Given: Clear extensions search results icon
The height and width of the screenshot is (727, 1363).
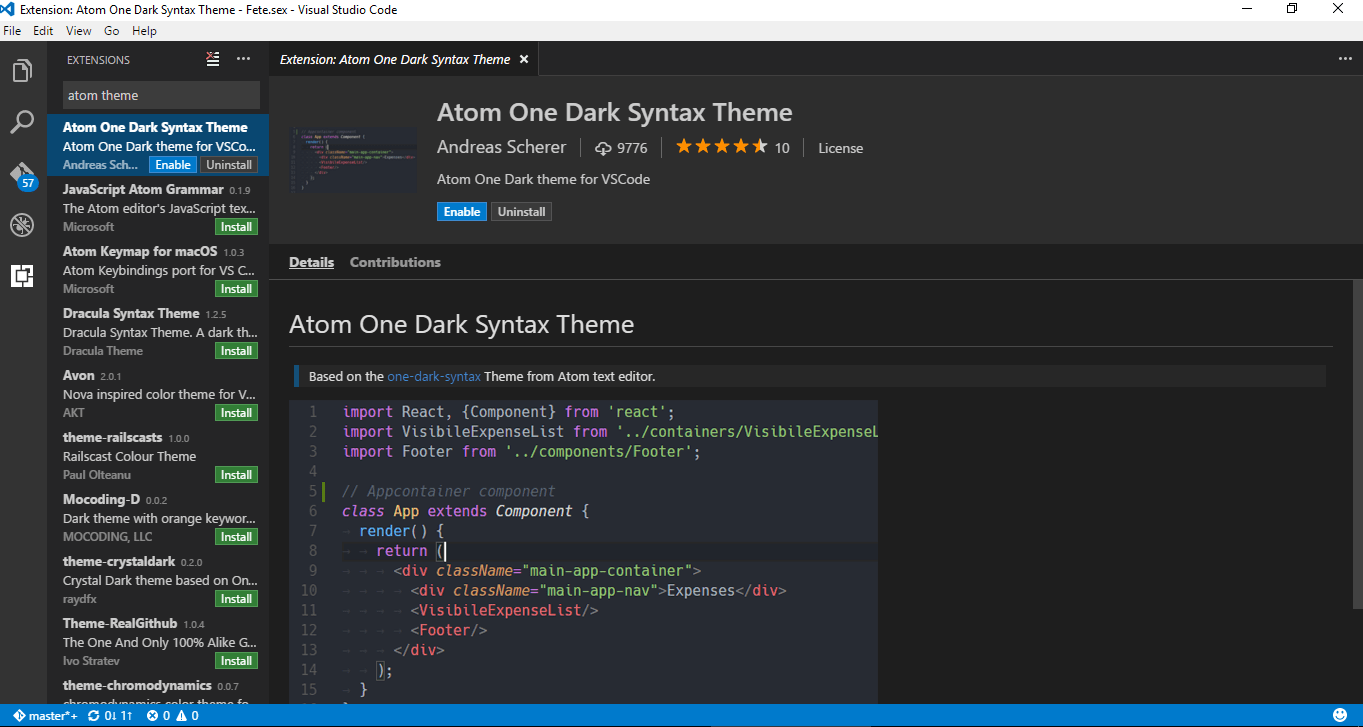Looking at the screenshot, I should [x=212, y=60].
